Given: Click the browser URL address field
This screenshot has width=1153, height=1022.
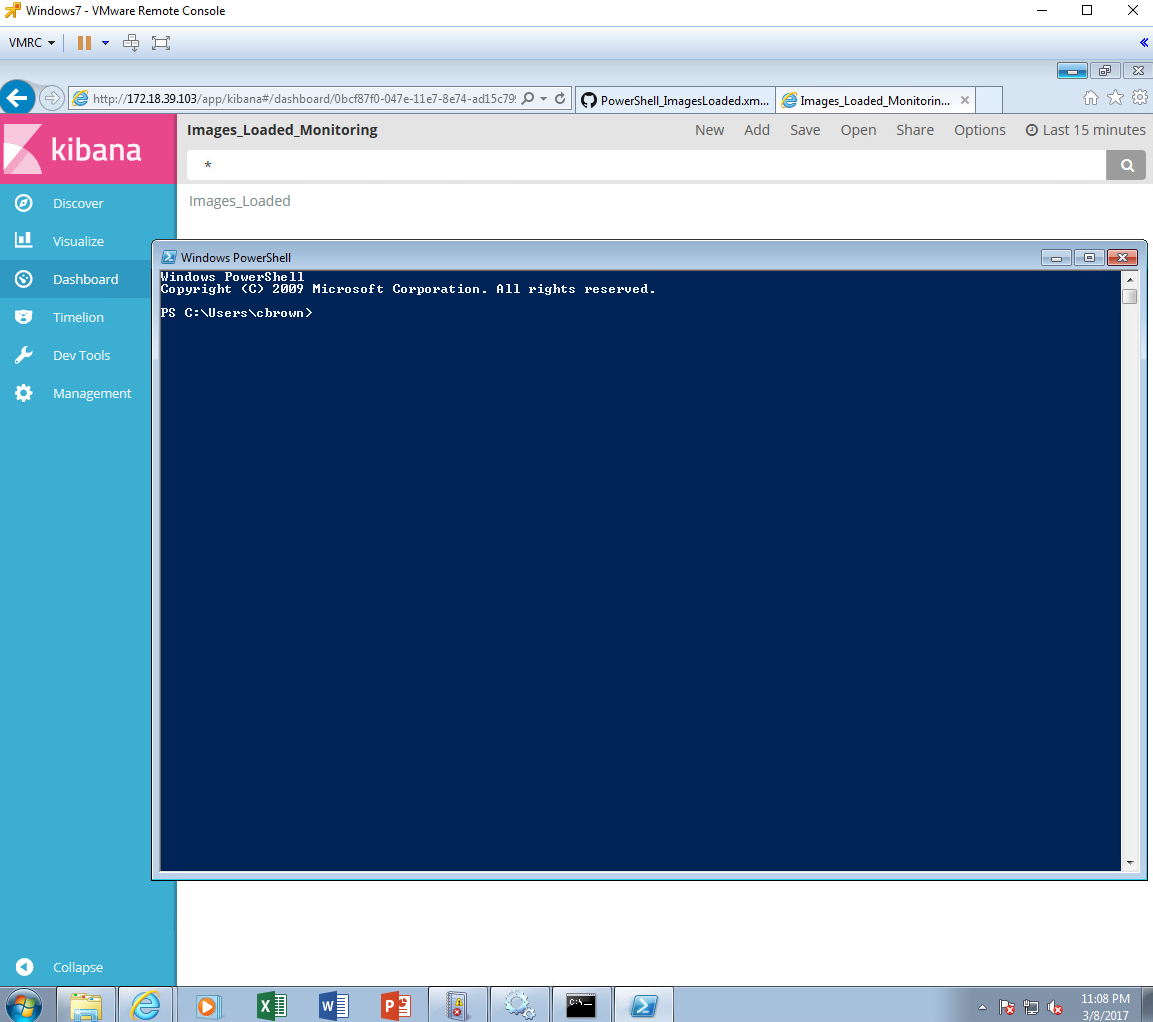Looking at the screenshot, I should coord(304,99).
